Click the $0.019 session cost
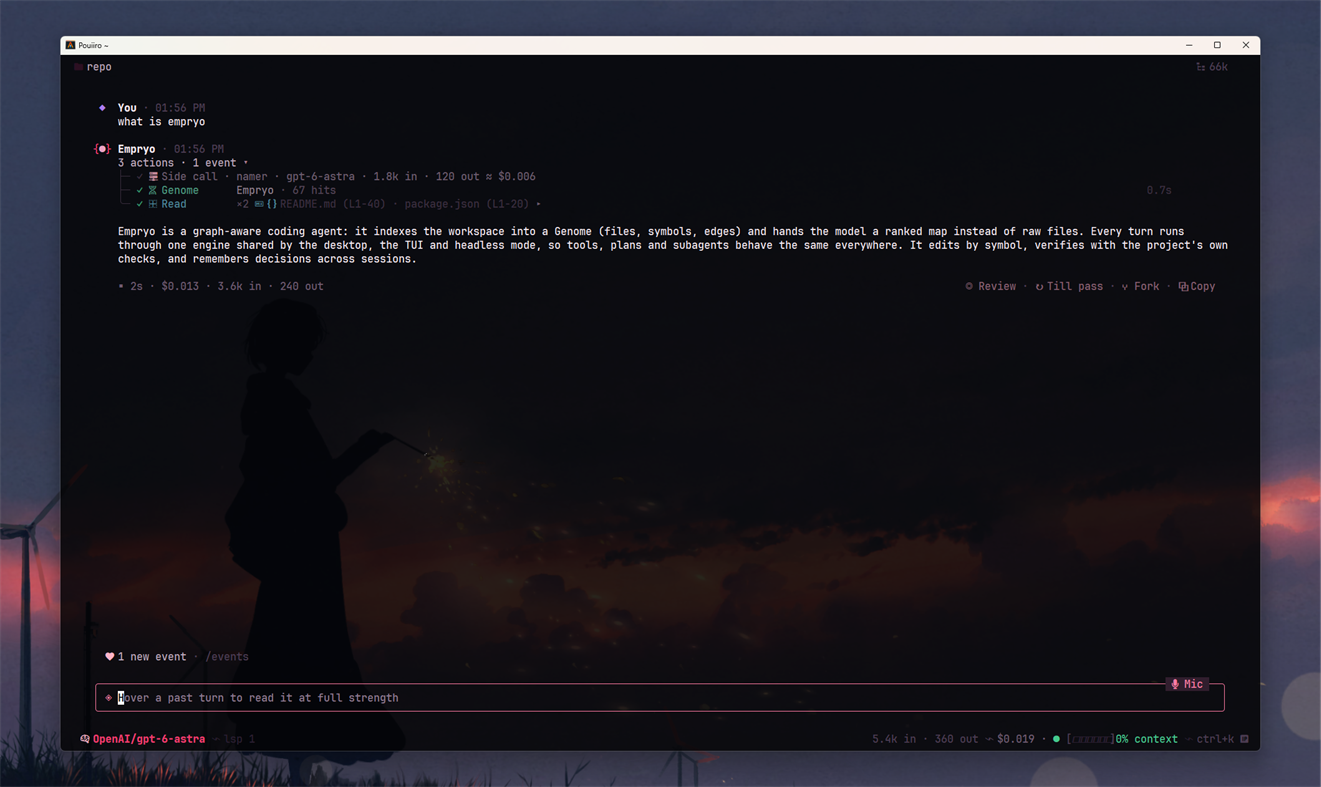Viewport: 1321px width, 787px height. tap(1016, 739)
